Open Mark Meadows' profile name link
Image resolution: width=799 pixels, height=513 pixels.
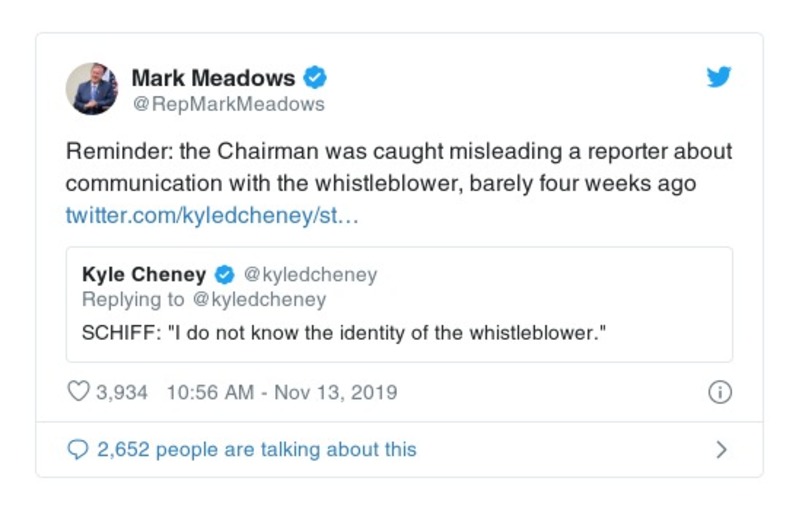[x=214, y=78]
